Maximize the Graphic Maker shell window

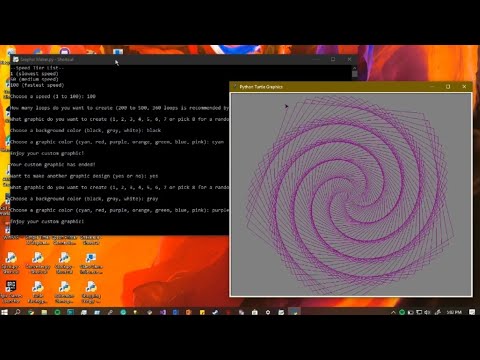click(333, 59)
